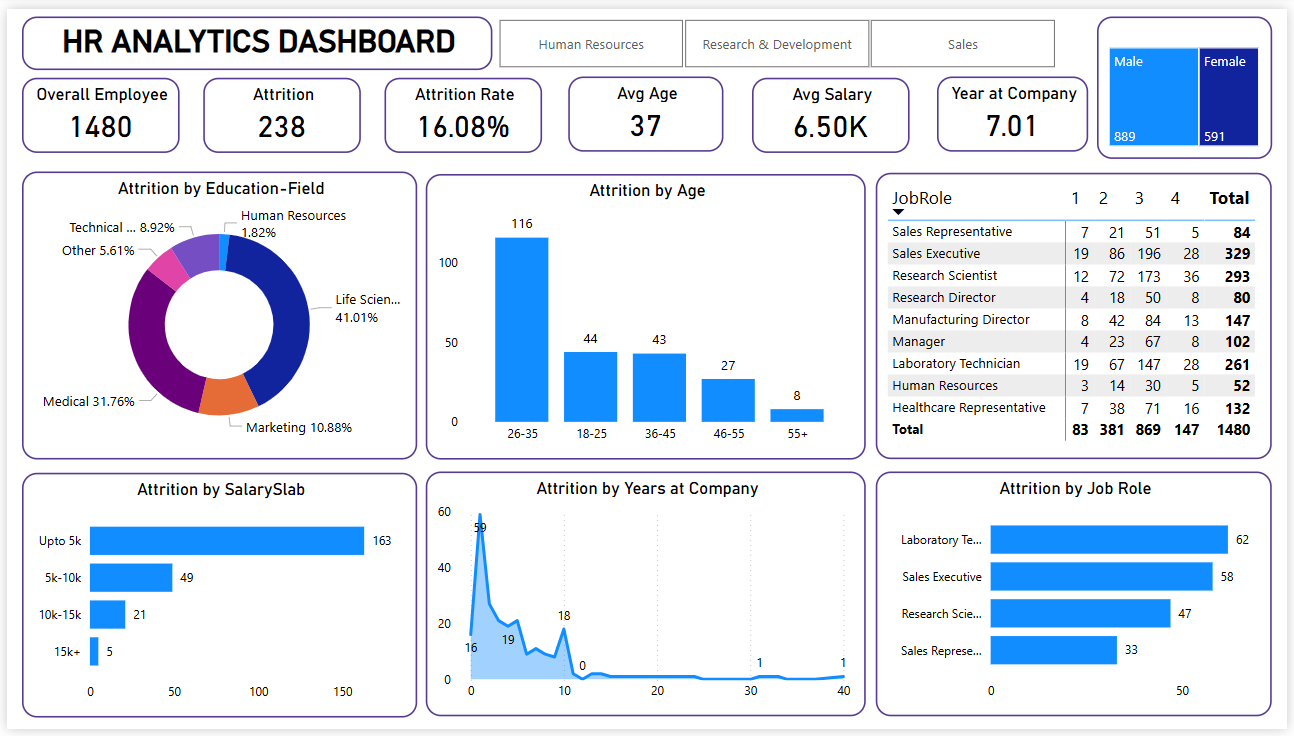This screenshot has width=1294, height=736.
Task: Click the 26-35 age bar
Action: click(x=522, y=329)
